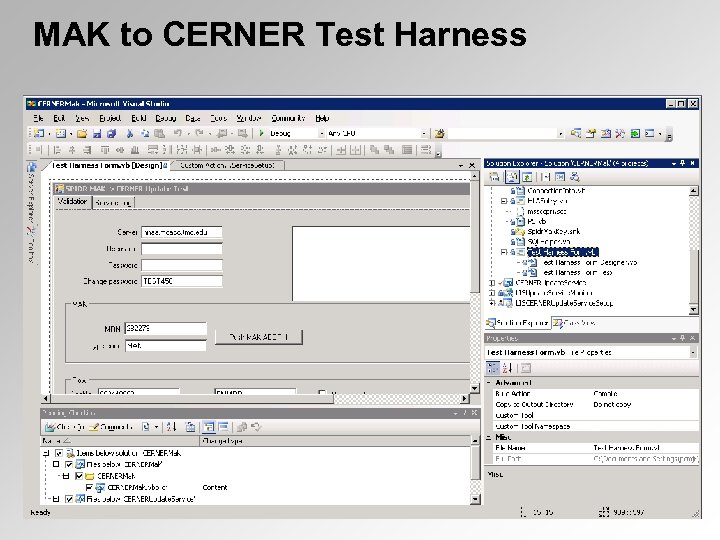Image resolution: width=720 pixels, height=540 pixels.
Task: Toggle checkbox for Files below CERNERMak
Action: click(69, 465)
